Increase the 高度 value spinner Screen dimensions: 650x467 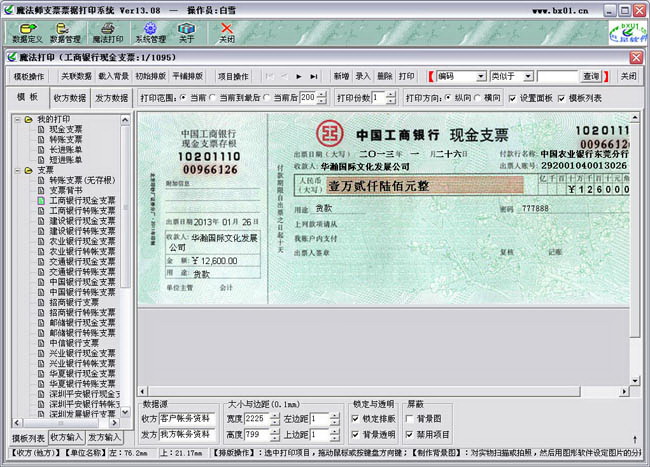click(275, 432)
